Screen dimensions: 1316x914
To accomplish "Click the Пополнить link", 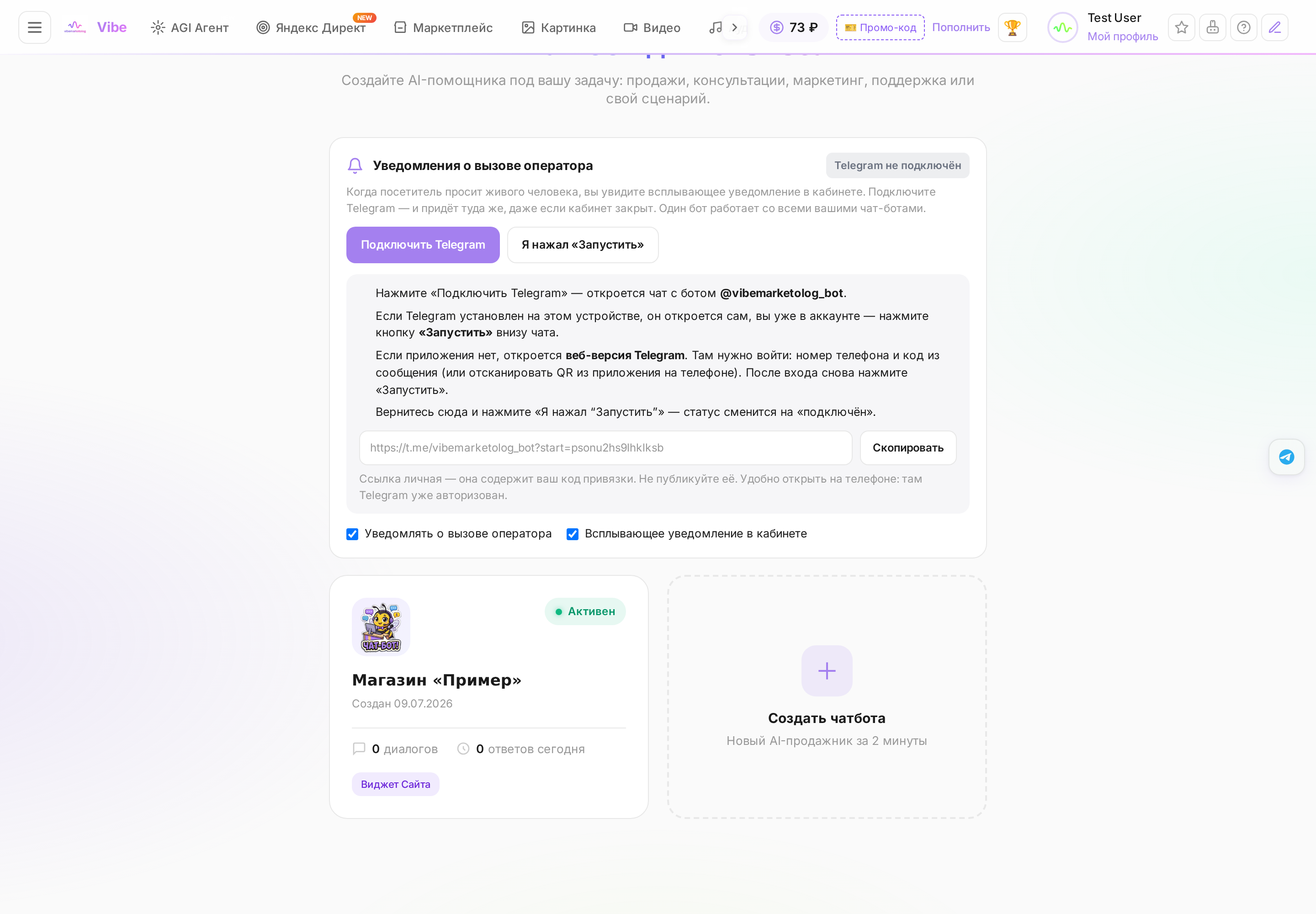I will [961, 27].
